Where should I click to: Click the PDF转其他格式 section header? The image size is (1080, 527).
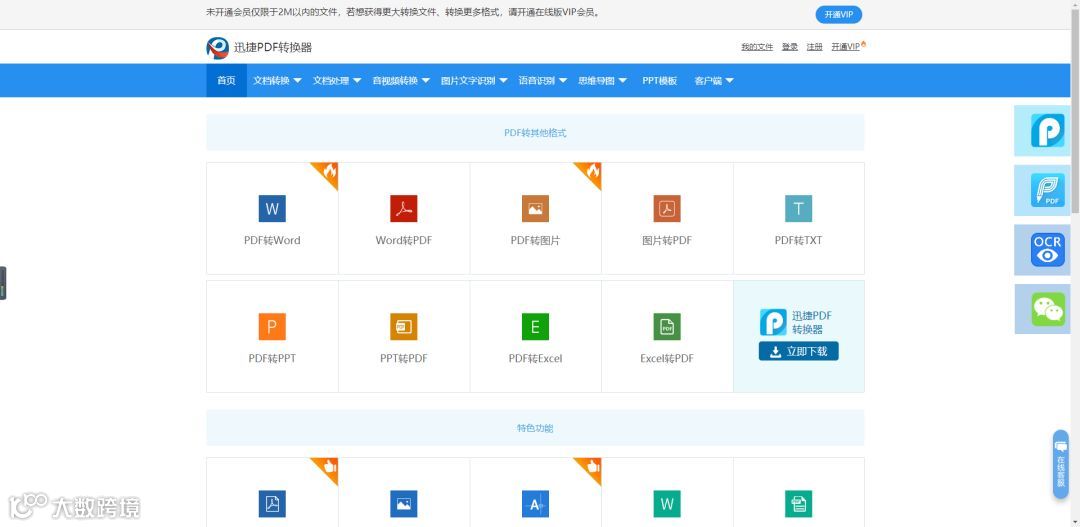pyautogui.click(x=535, y=132)
